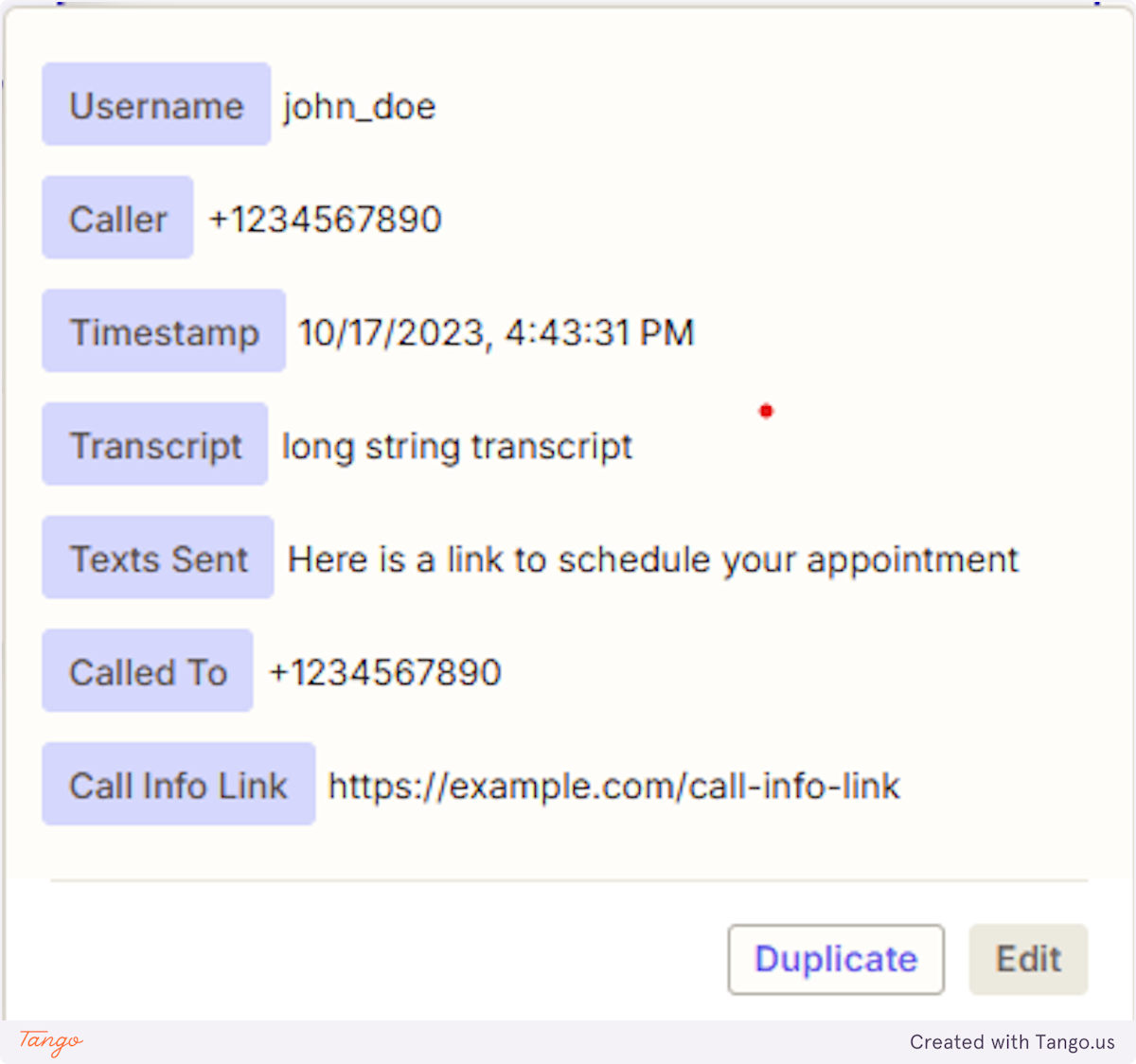Click the timestamp value 10/17/2023
Screen dimensions: 1136x1064
(x=495, y=331)
